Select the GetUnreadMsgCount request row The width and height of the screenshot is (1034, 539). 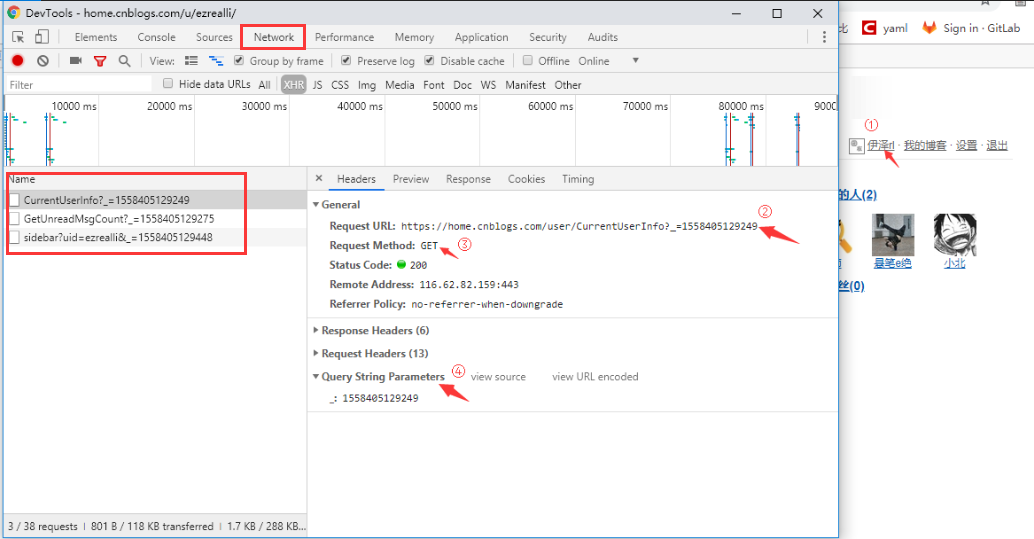[118, 218]
